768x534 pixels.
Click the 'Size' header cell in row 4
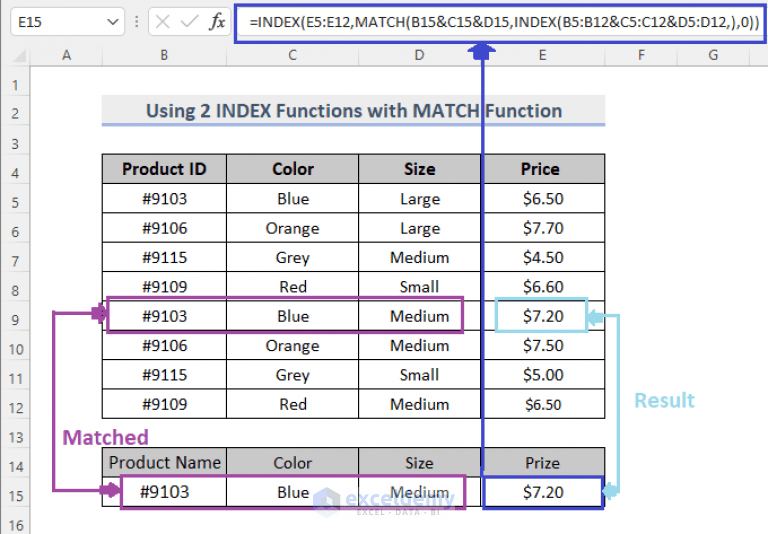[419, 169]
